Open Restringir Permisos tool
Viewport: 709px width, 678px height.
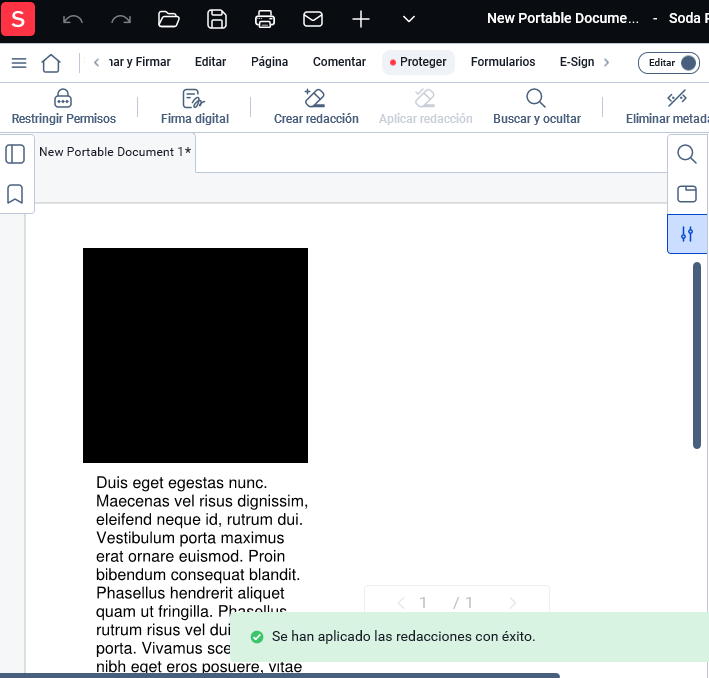coord(64,107)
